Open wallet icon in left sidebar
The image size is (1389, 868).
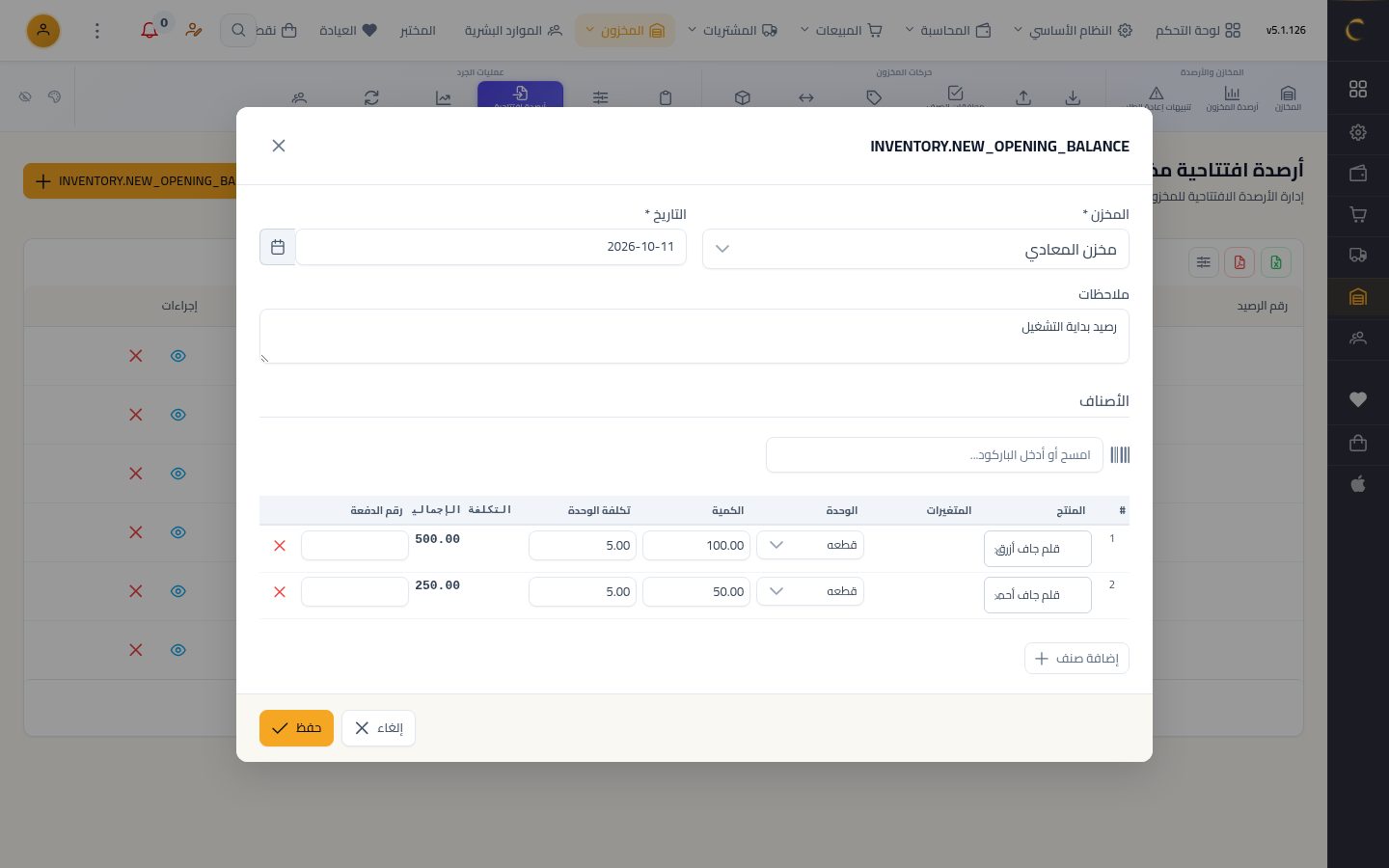[x=1358, y=174]
